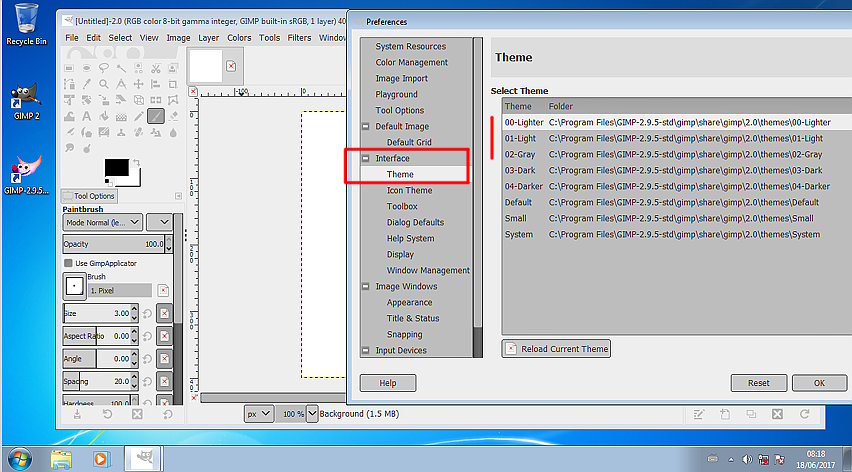852x472 pixels.
Task: Open the Colors menu
Action: click(239, 37)
